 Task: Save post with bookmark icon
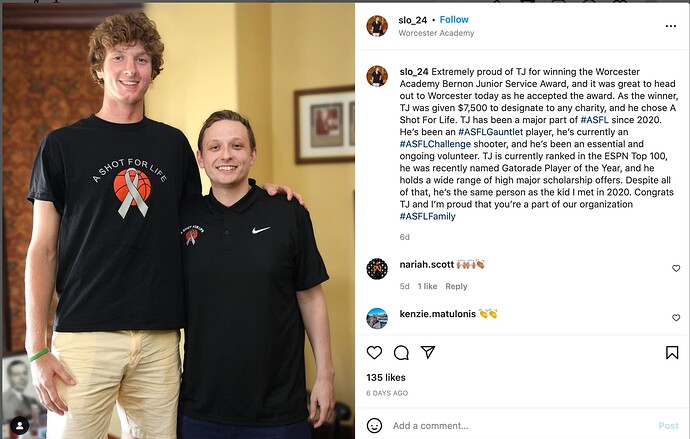click(672, 352)
